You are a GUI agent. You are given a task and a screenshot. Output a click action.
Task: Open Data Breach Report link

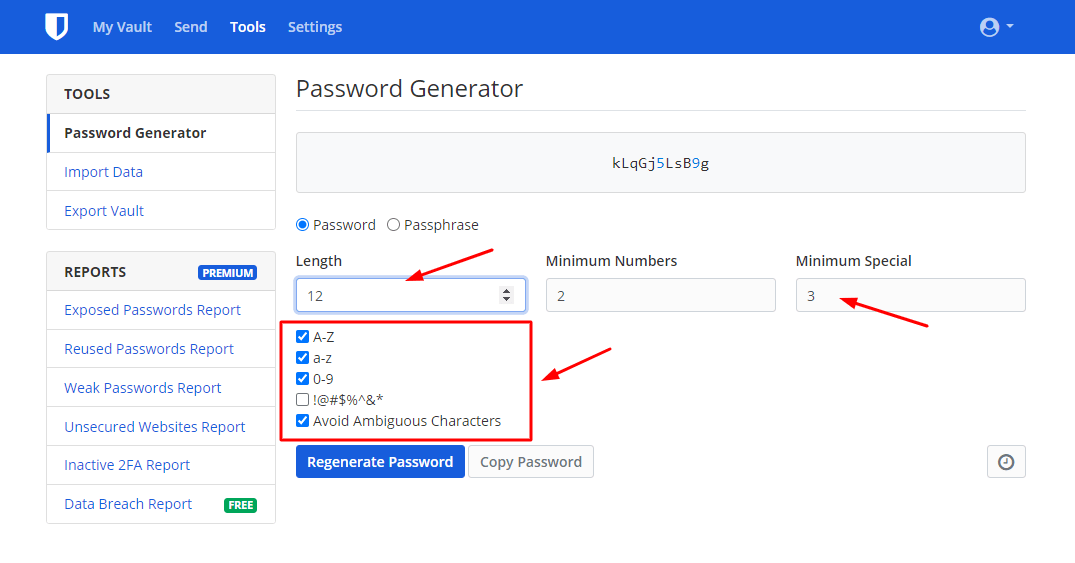128,504
